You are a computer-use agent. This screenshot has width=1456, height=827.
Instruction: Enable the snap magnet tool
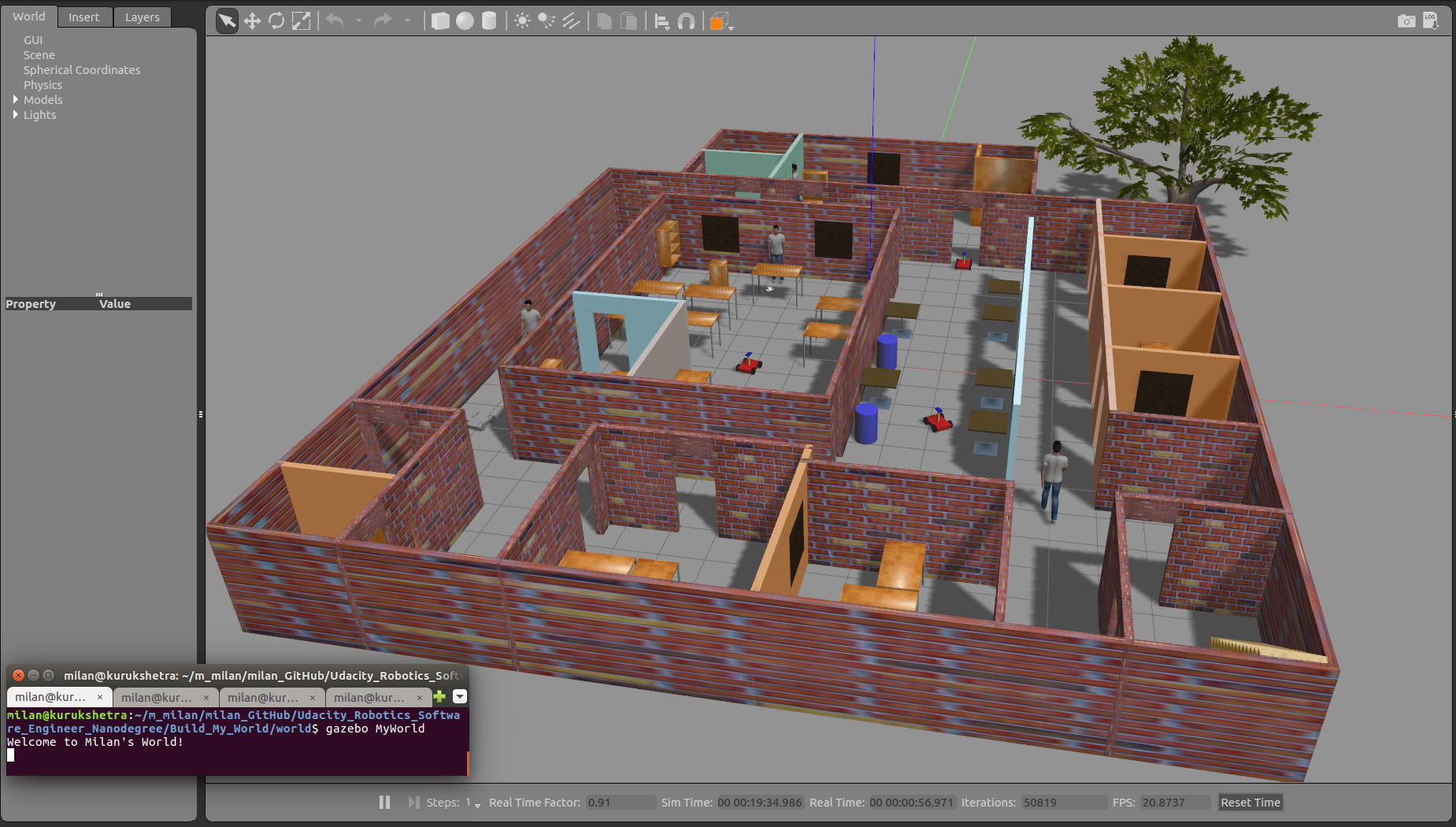687,21
